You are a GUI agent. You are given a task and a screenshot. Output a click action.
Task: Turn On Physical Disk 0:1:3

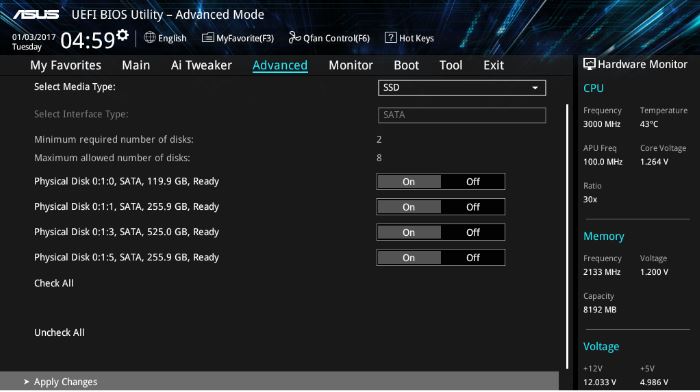pyautogui.click(x=408, y=232)
